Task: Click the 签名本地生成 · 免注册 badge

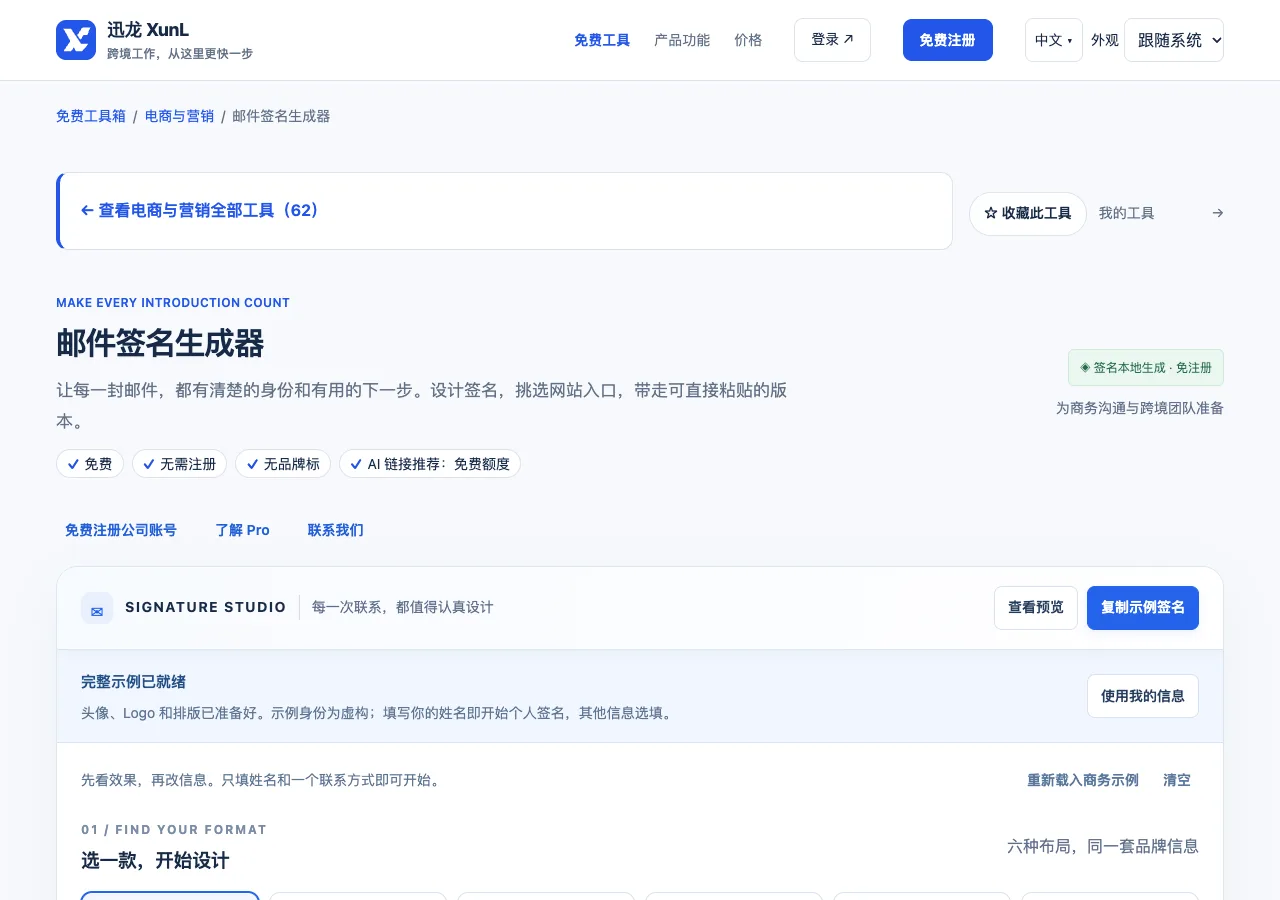Action: pos(1146,368)
